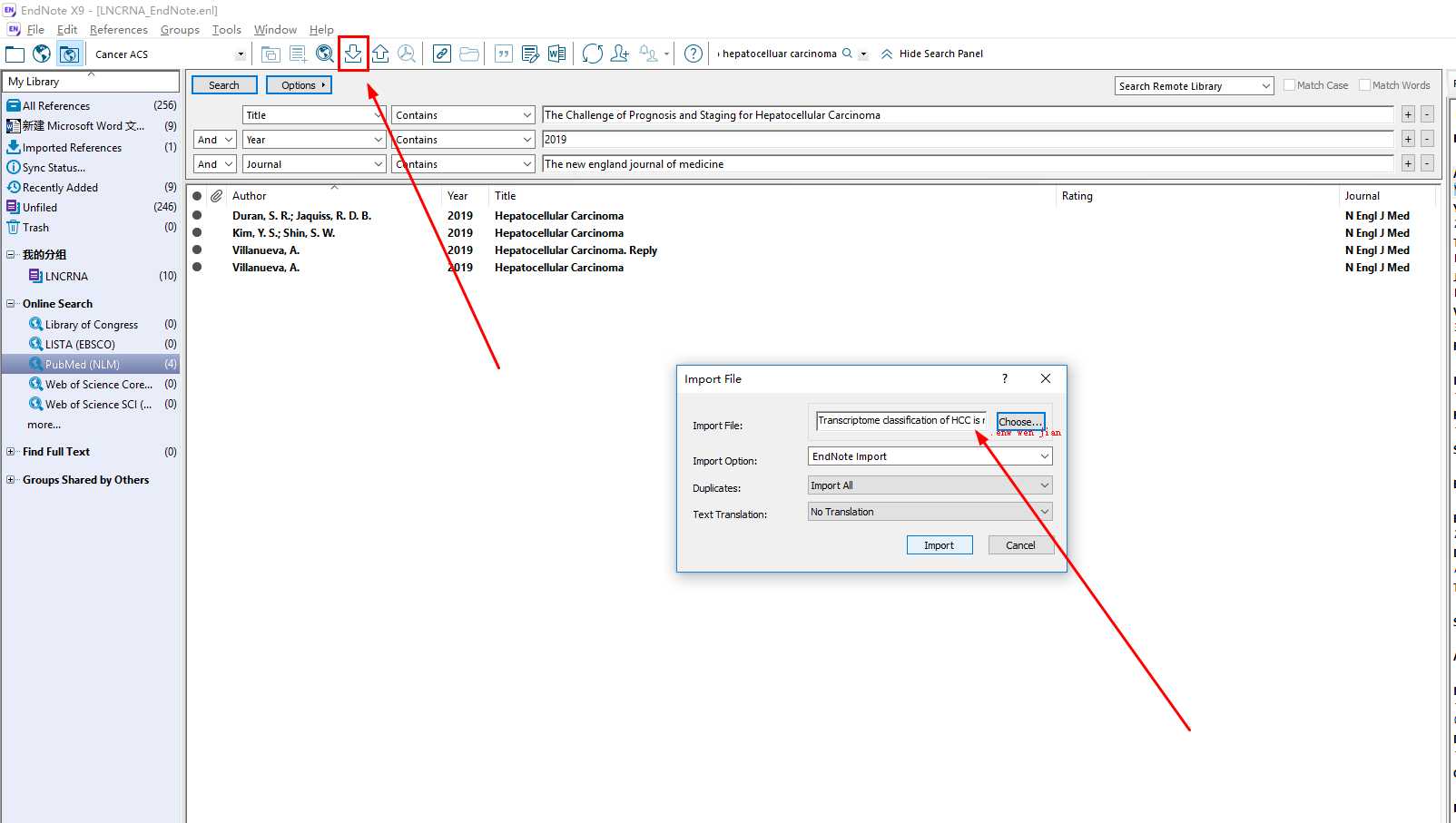This screenshot has height=823, width=1456.
Task: Select Integrated Library and Online Search Mode icon
Action: 69,54
